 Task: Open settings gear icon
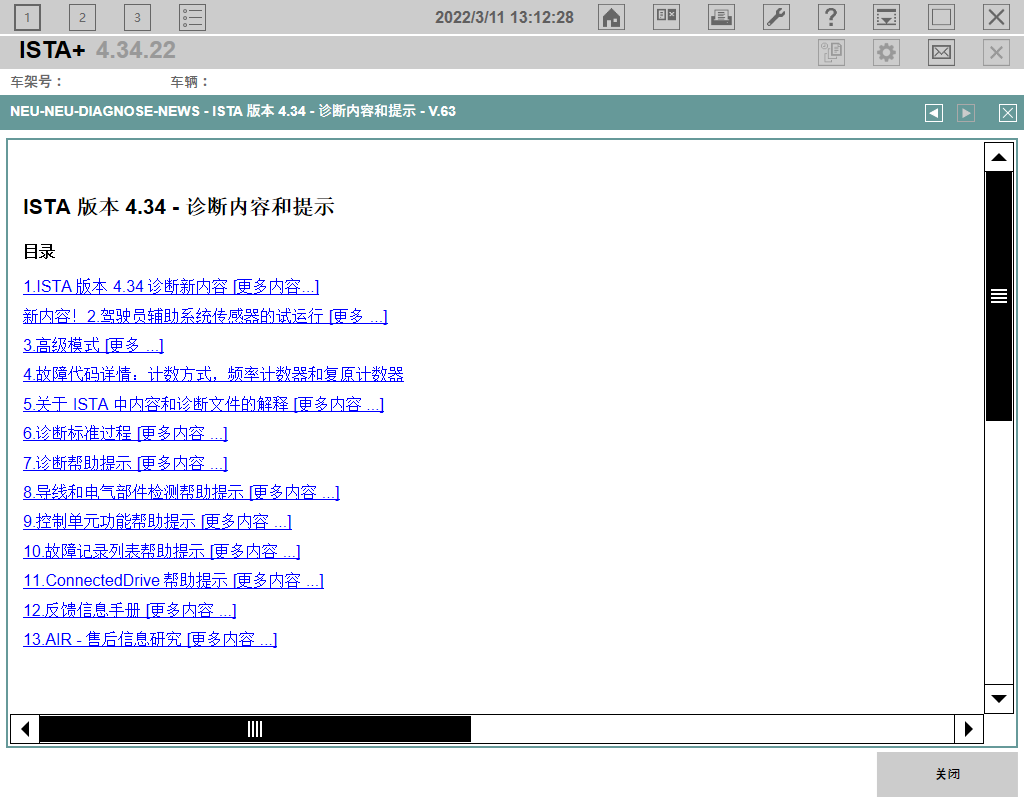(x=886, y=53)
